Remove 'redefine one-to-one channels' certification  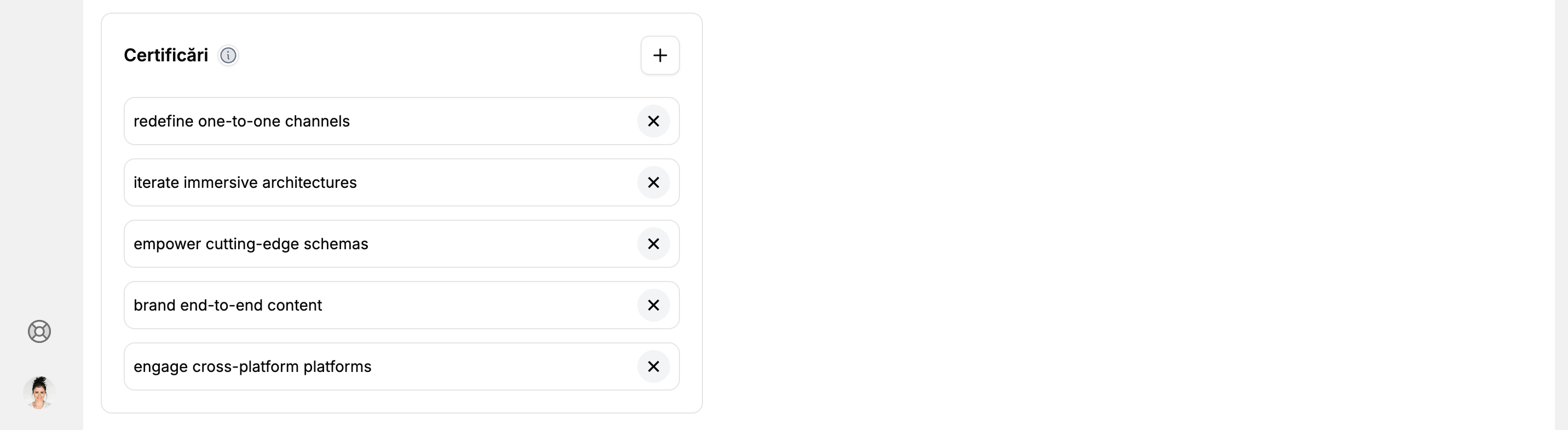pos(653,121)
